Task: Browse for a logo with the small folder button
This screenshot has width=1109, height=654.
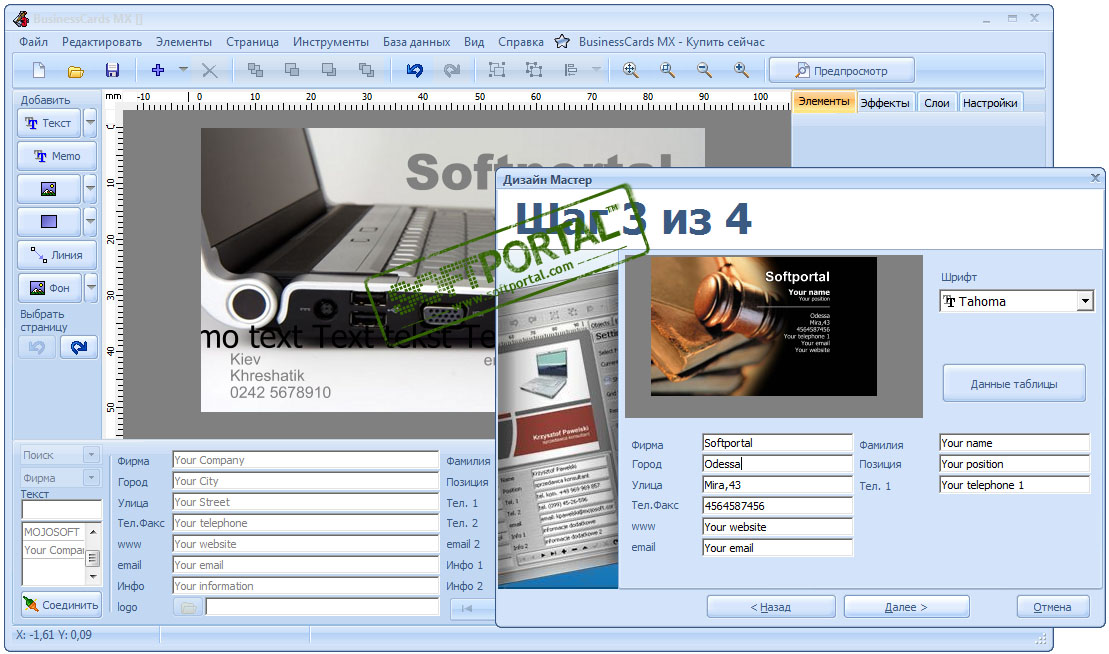Action: pyautogui.click(x=188, y=607)
